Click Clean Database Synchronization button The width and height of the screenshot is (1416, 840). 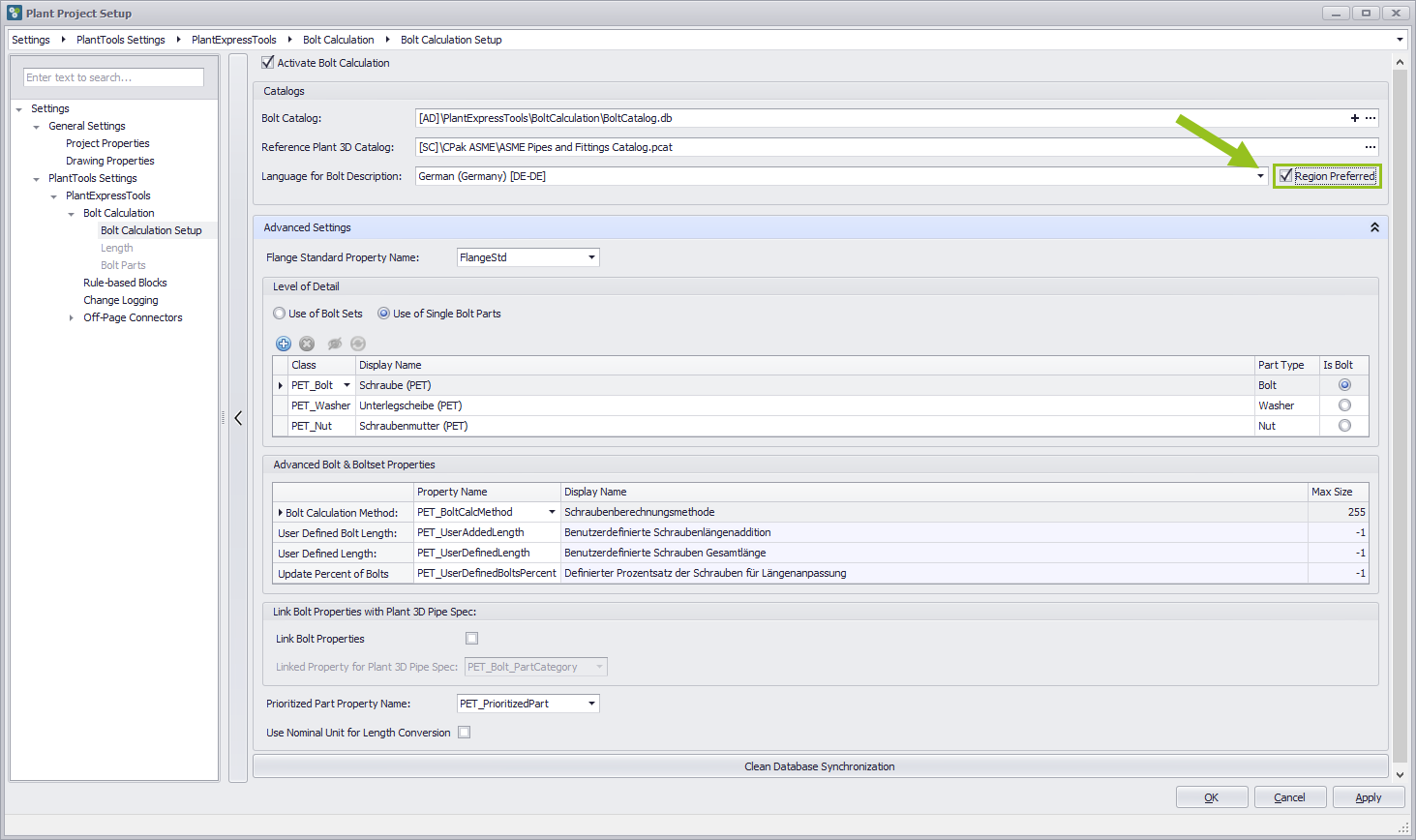820,766
